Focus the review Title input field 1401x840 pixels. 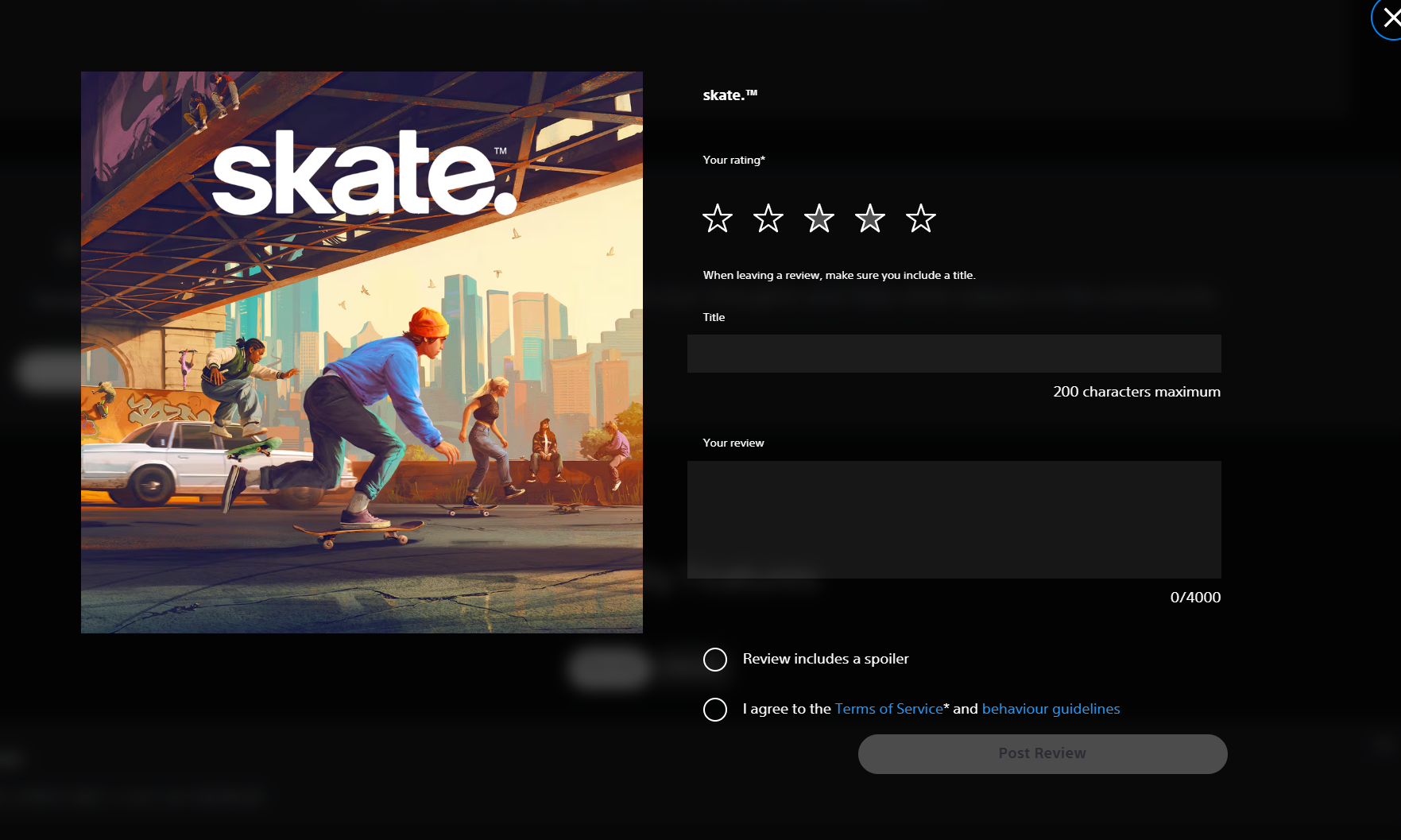coord(954,354)
